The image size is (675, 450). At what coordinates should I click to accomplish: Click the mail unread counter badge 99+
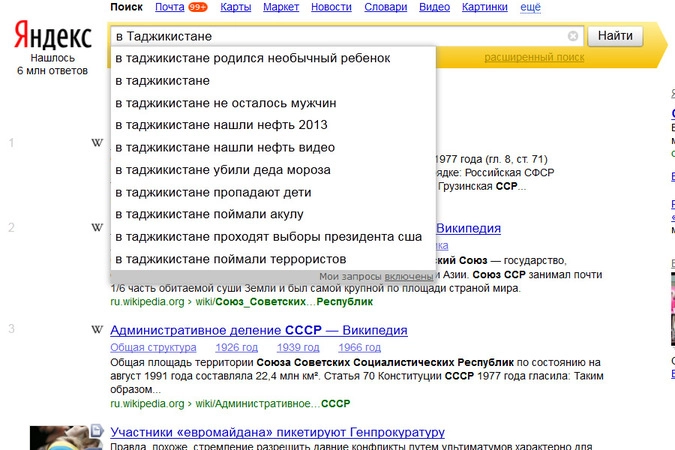(198, 8)
